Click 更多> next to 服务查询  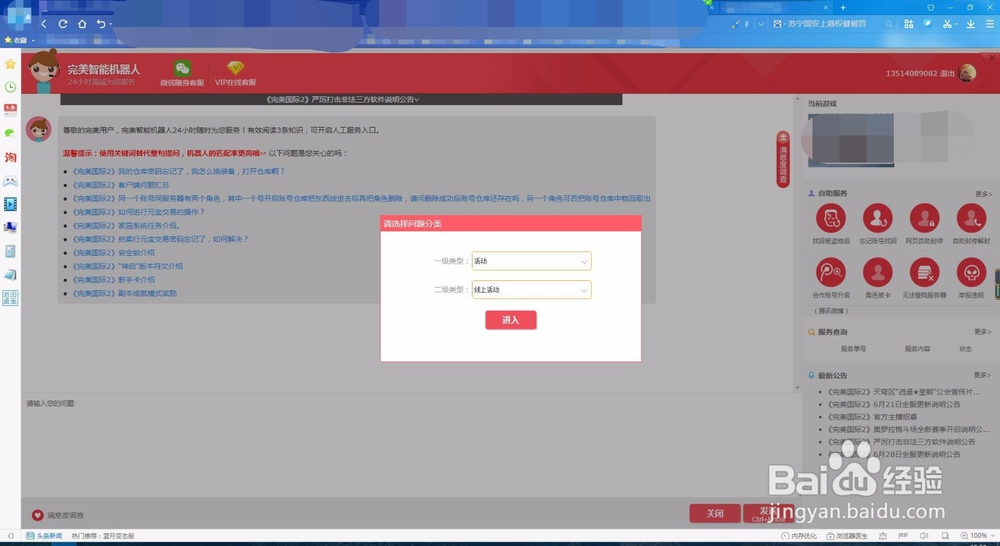[x=983, y=332]
